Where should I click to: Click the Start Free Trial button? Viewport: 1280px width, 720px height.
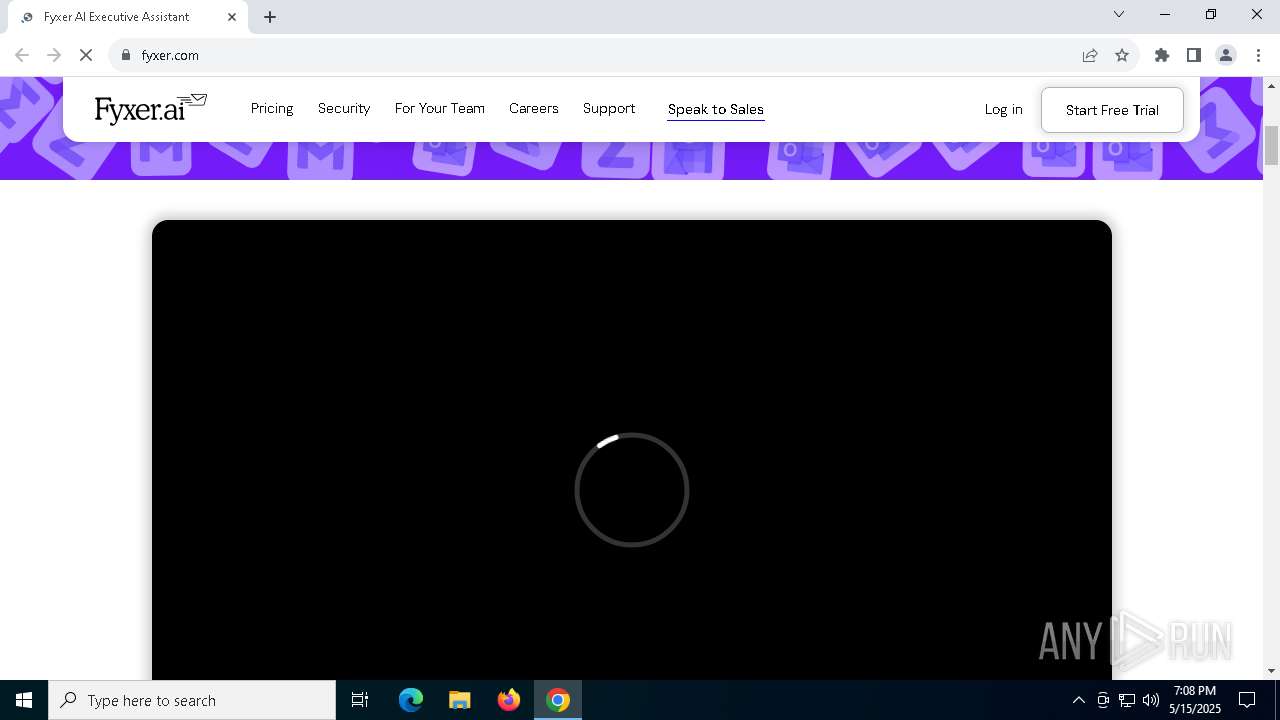pos(1112,110)
